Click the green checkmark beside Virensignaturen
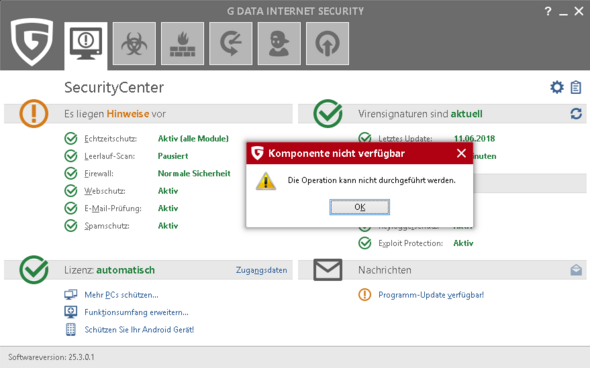 pyautogui.click(x=328, y=113)
